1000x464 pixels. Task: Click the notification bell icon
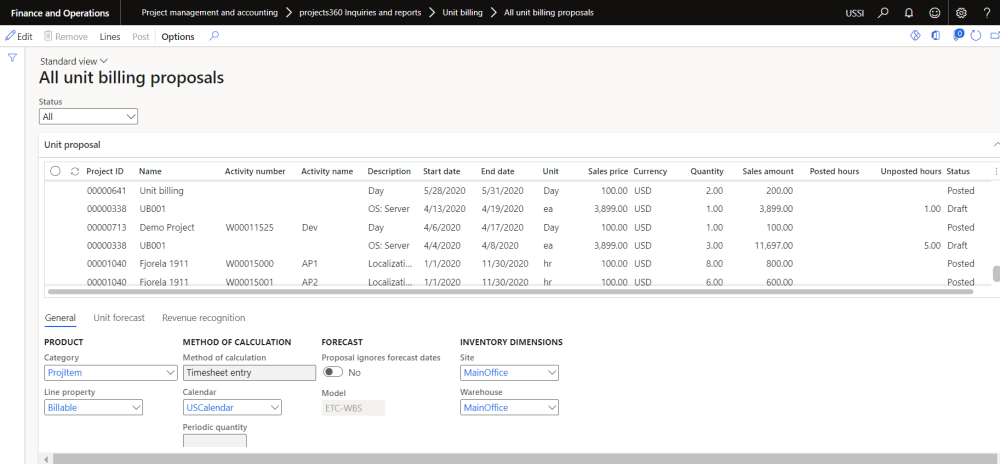(x=908, y=12)
